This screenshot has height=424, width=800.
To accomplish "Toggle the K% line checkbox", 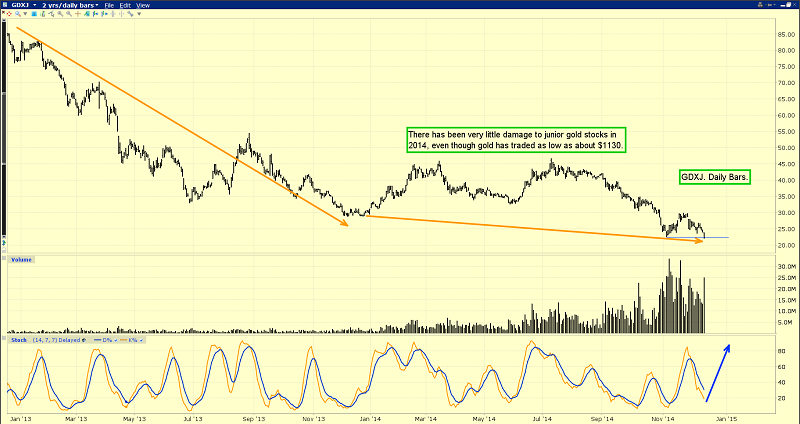I will 141,340.
